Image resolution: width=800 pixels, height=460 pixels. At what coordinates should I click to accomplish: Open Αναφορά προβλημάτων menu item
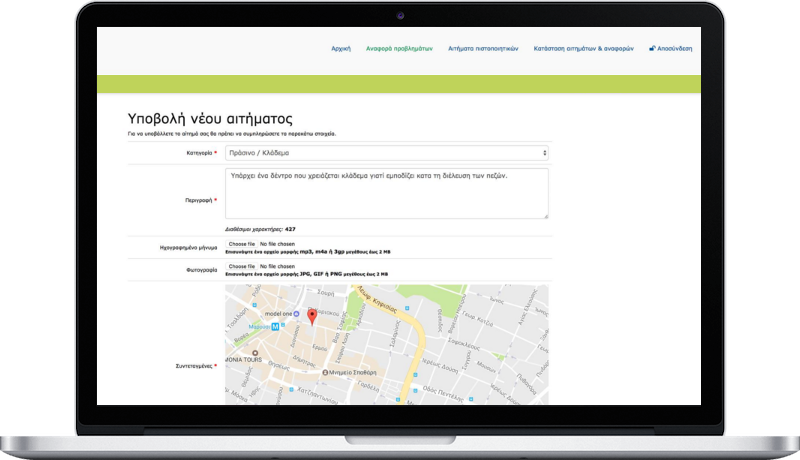click(400, 48)
